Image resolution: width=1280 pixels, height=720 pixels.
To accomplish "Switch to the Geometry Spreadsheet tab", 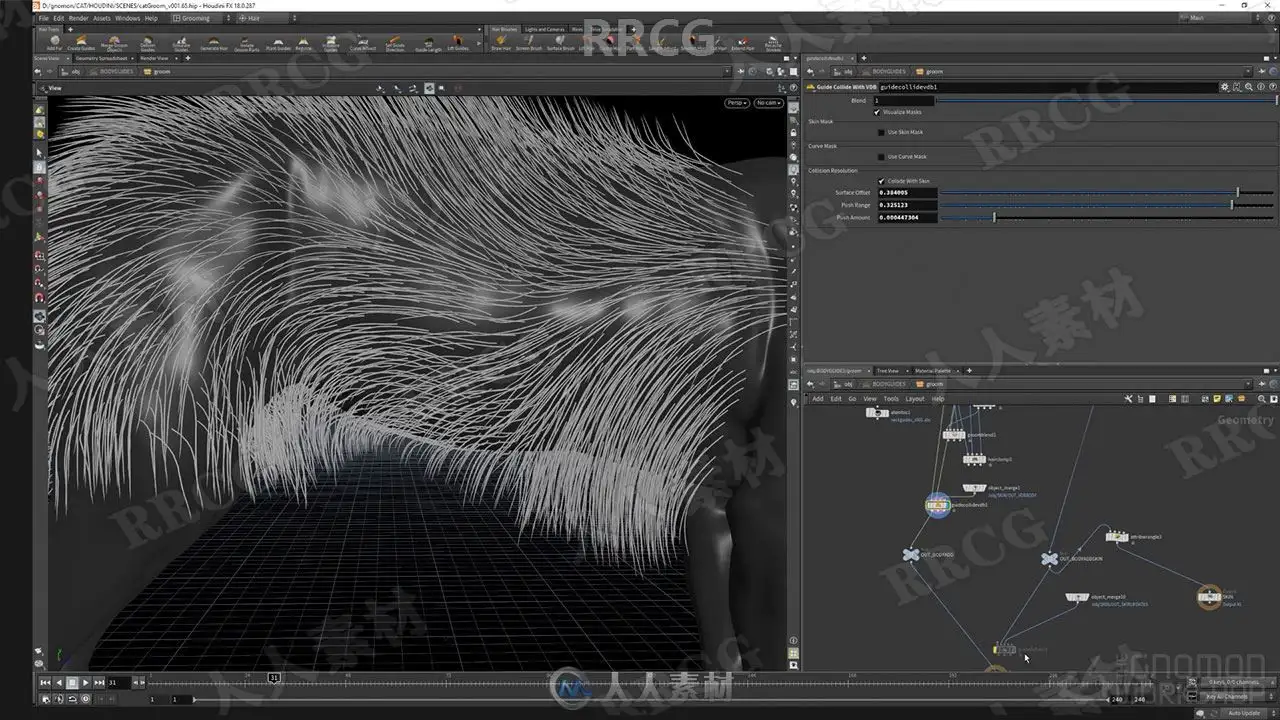I will (x=101, y=58).
